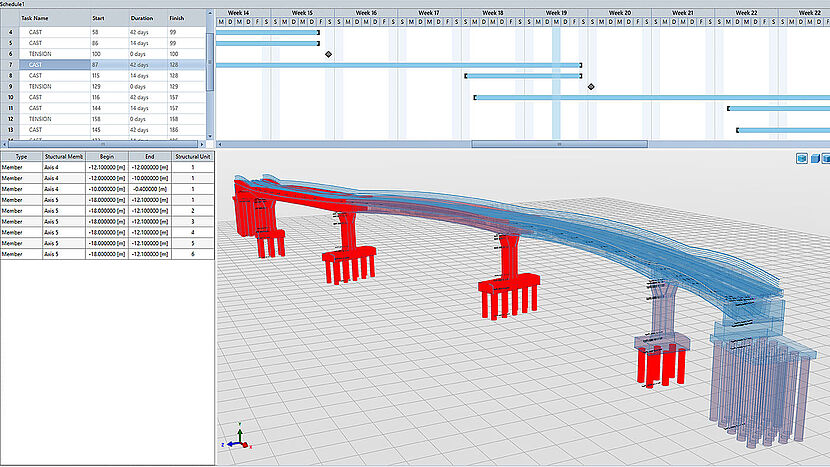Click the TENSION milestone diamond in Week 15
The width and height of the screenshot is (830, 467).
tap(328, 54)
